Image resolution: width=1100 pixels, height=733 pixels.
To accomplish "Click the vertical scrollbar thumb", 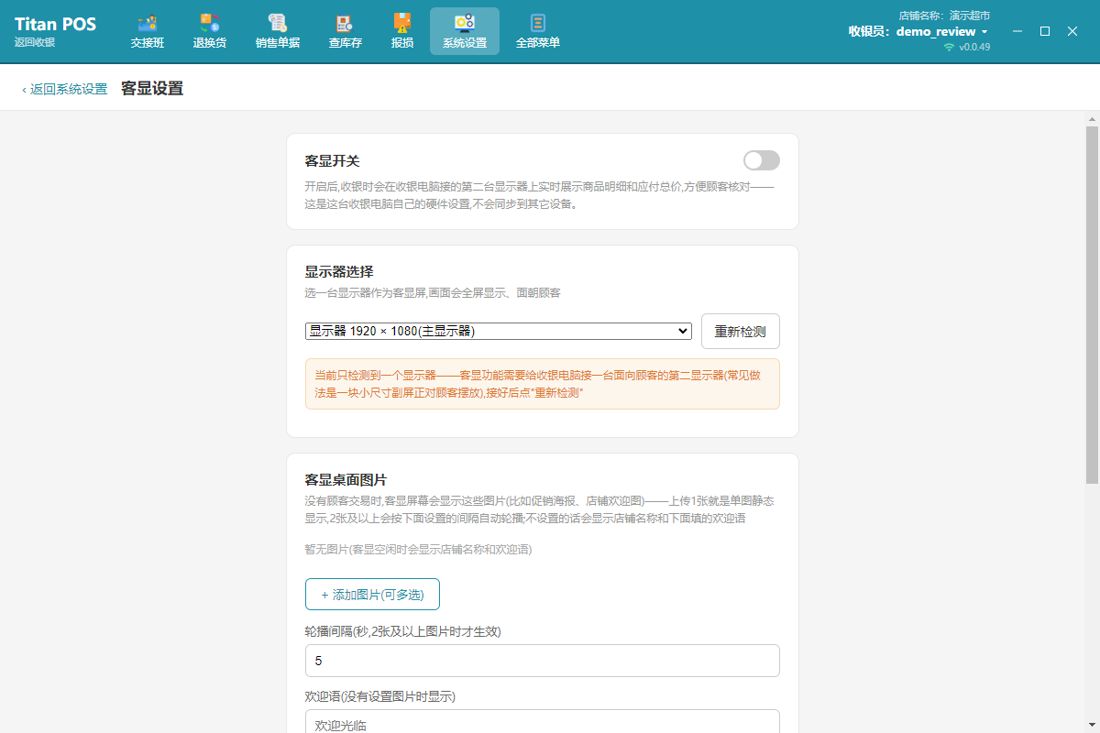I will pos(1092,305).
